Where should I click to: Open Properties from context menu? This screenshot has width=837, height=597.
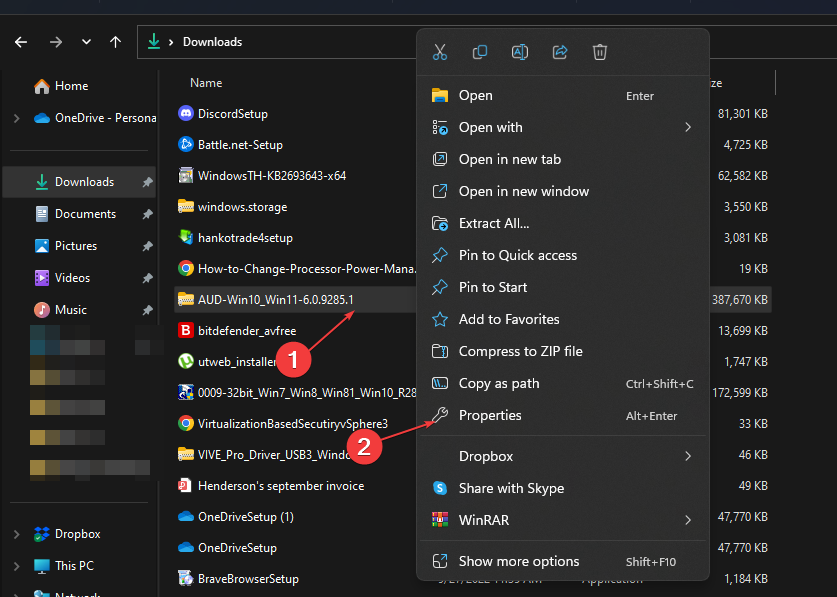click(563, 415)
